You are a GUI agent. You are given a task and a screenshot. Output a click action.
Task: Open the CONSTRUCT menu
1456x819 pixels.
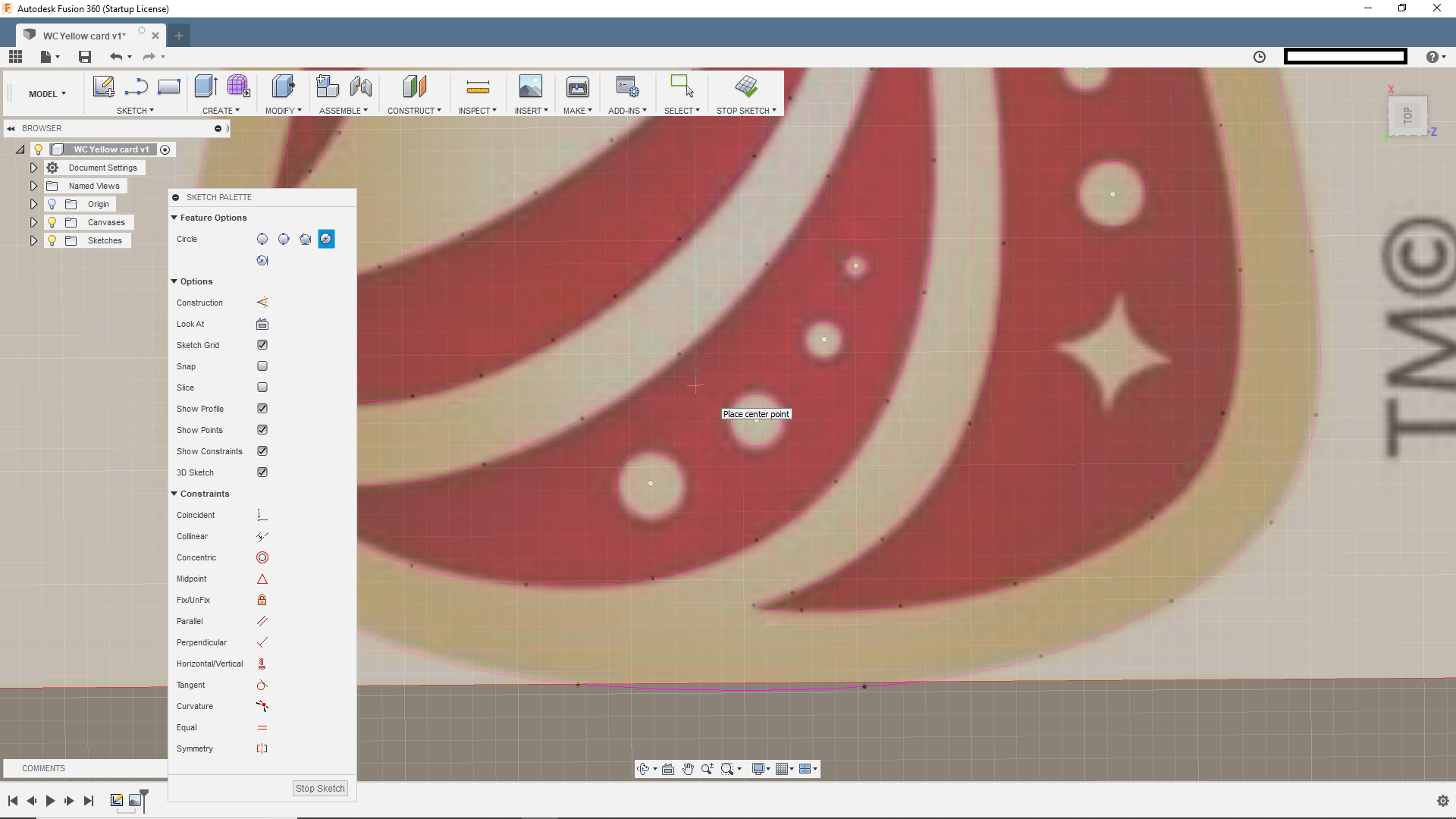[414, 111]
